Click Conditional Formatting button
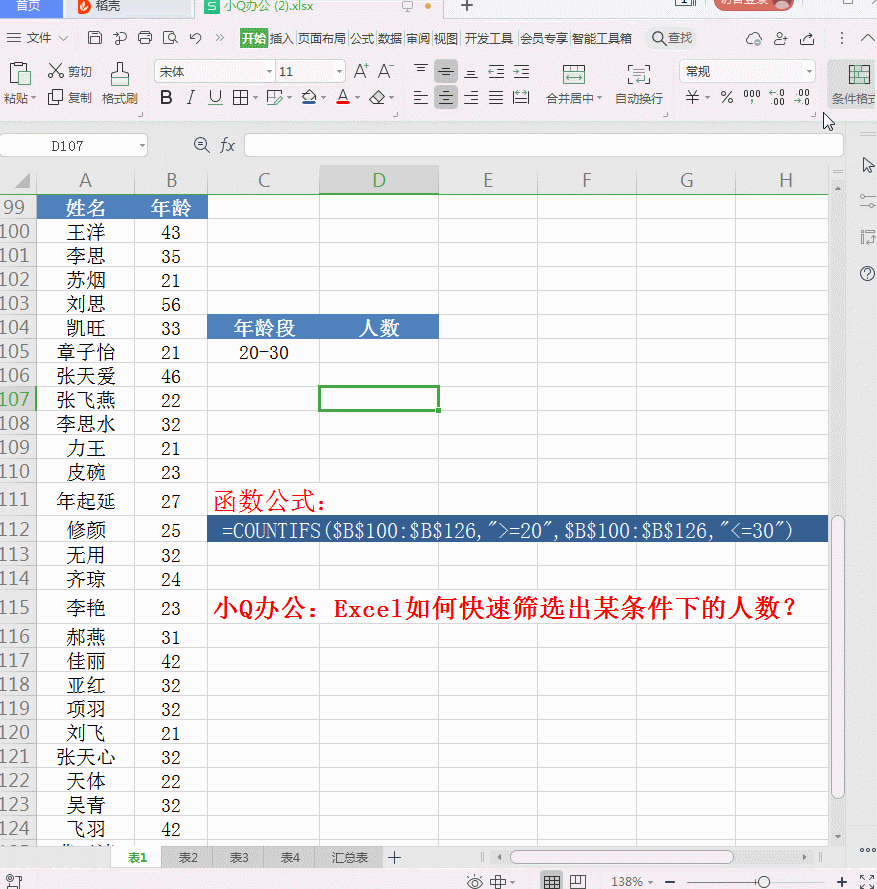This screenshot has width=877, height=889. pyautogui.click(x=853, y=83)
